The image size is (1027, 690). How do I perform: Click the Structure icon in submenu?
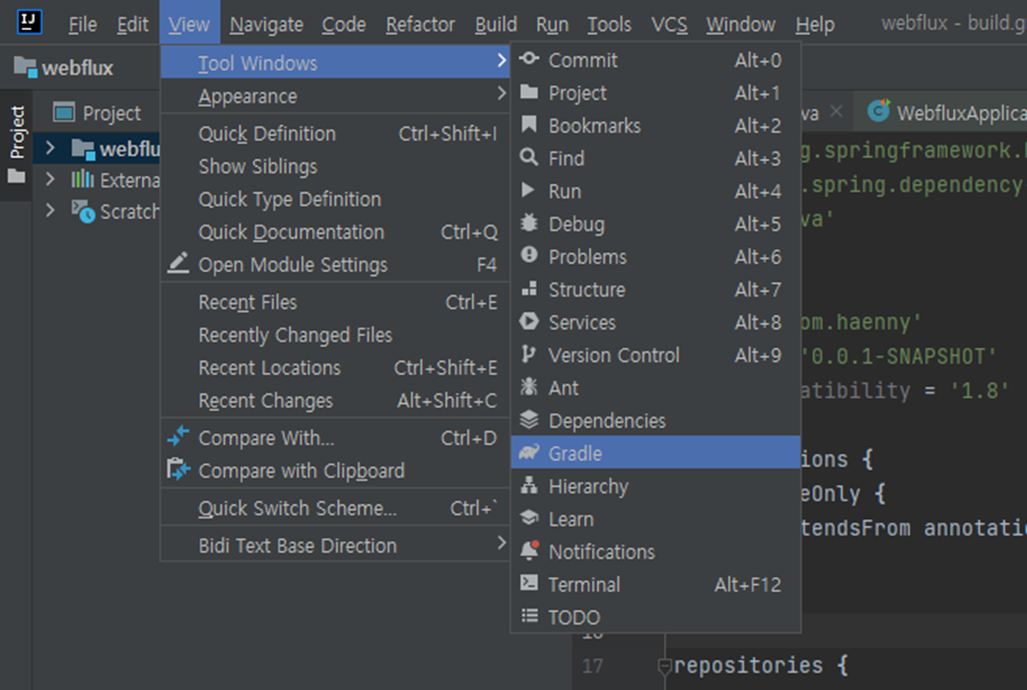point(529,289)
